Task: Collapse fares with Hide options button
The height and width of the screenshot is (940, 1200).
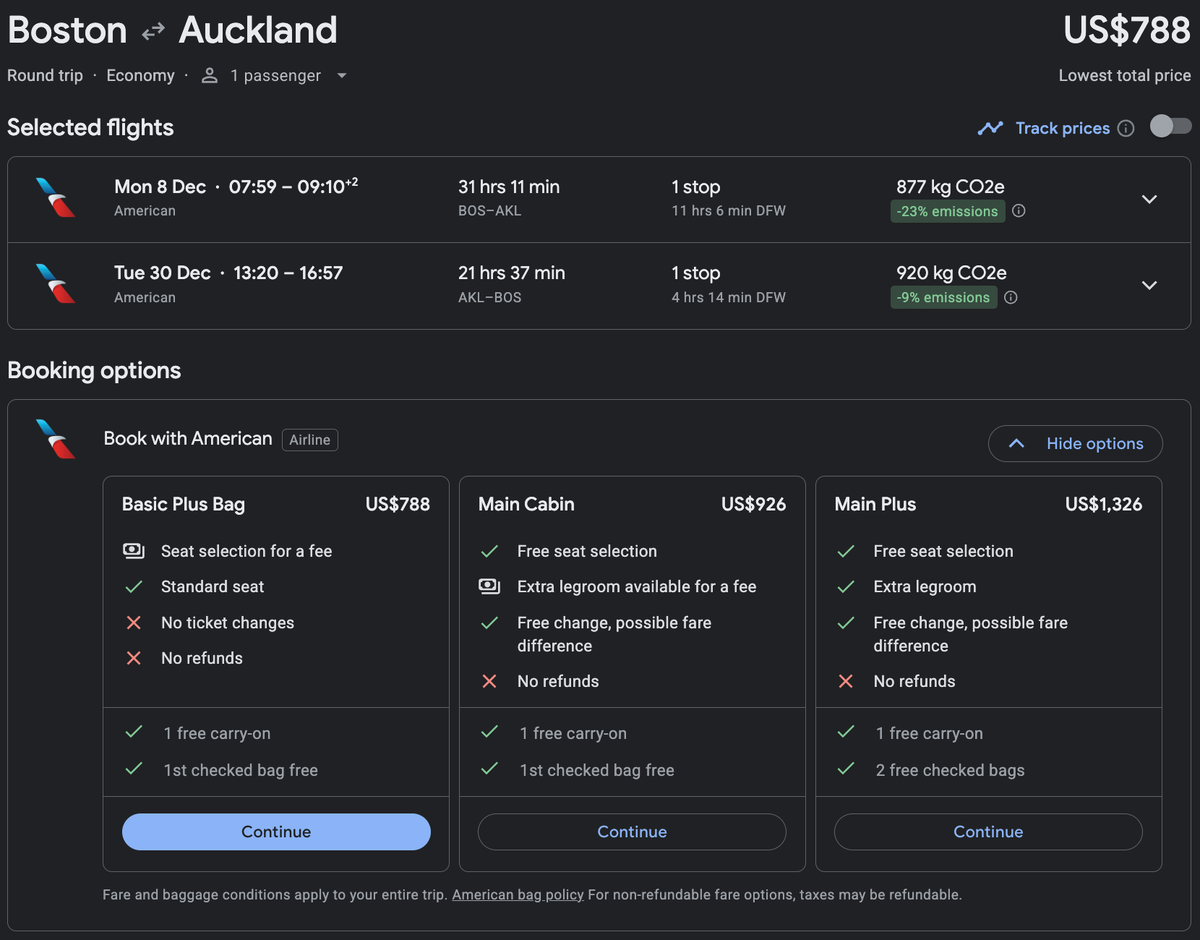Action: click(x=1075, y=444)
